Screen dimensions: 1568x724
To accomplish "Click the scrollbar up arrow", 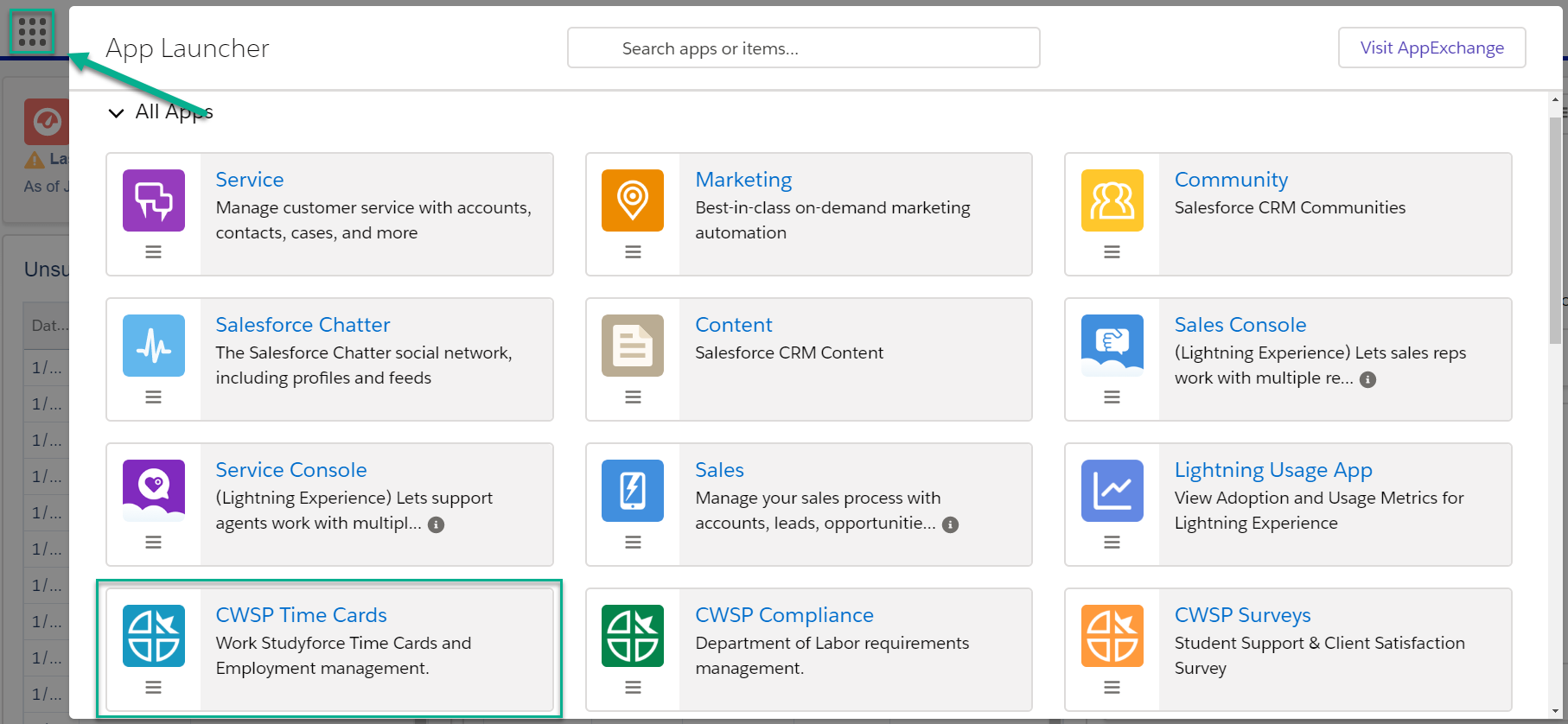I will [1555, 100].
